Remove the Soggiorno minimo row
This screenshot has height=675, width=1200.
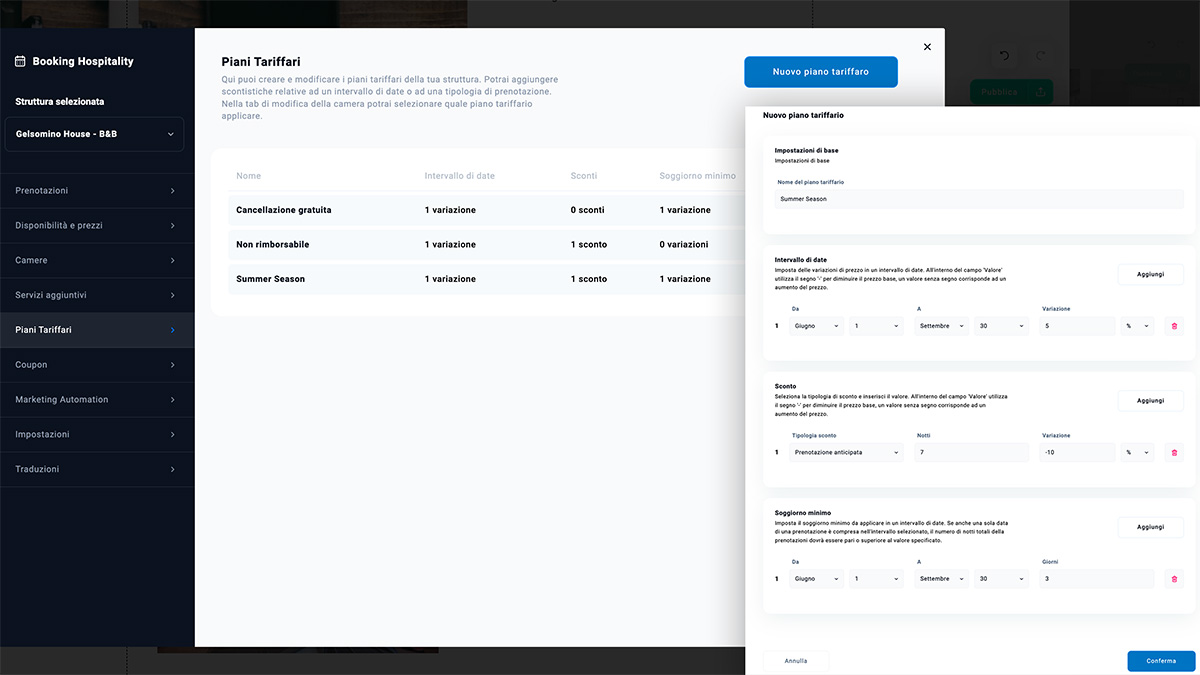click(1174, 579)
